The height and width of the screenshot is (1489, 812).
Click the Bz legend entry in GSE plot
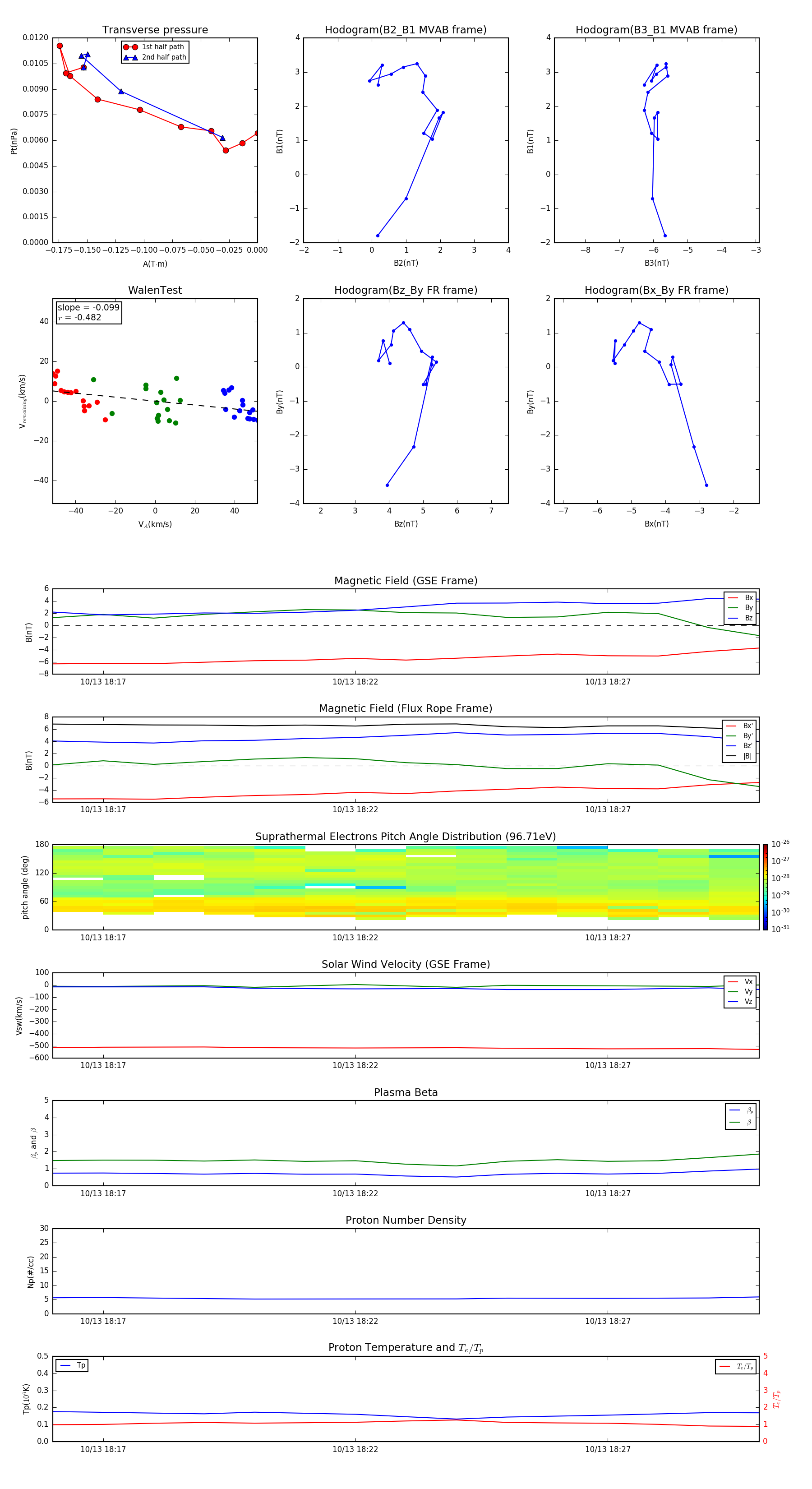click(740, 619)
